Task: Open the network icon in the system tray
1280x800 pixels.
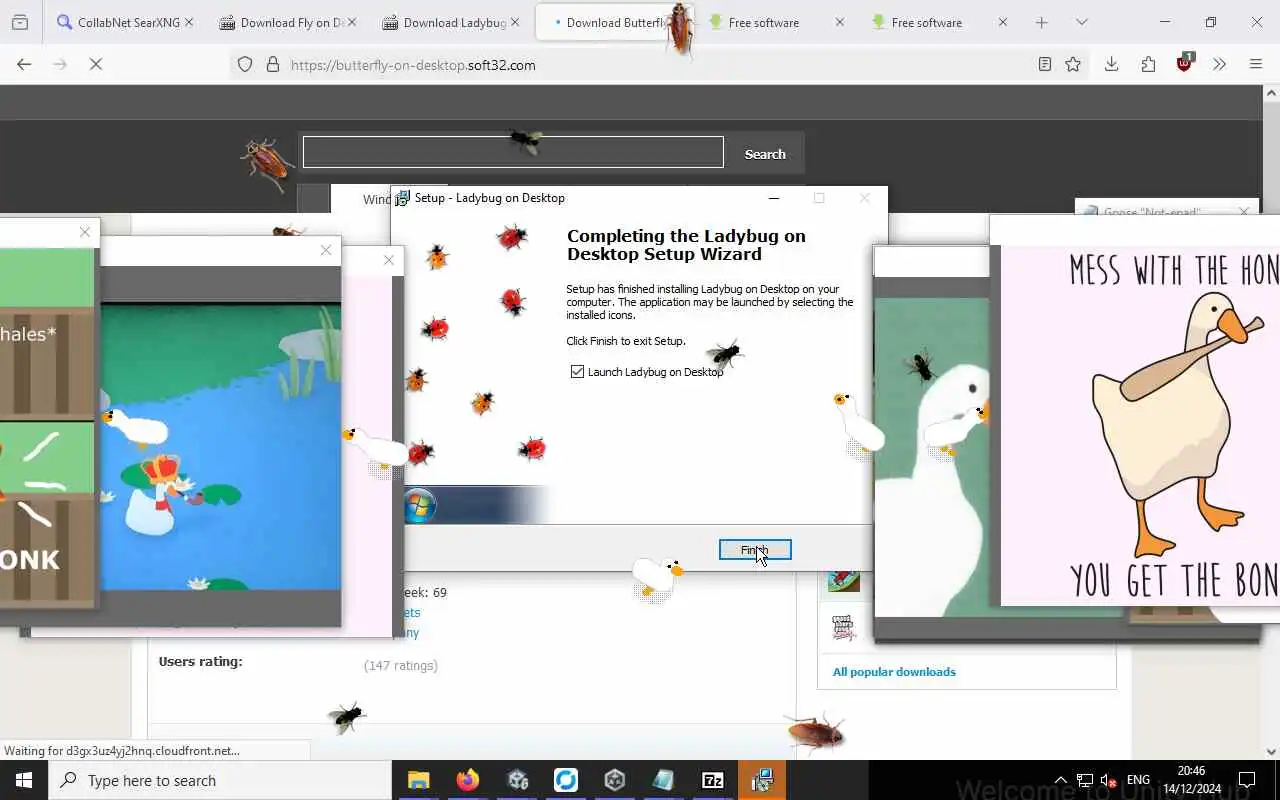Action: coord(1085,780)
